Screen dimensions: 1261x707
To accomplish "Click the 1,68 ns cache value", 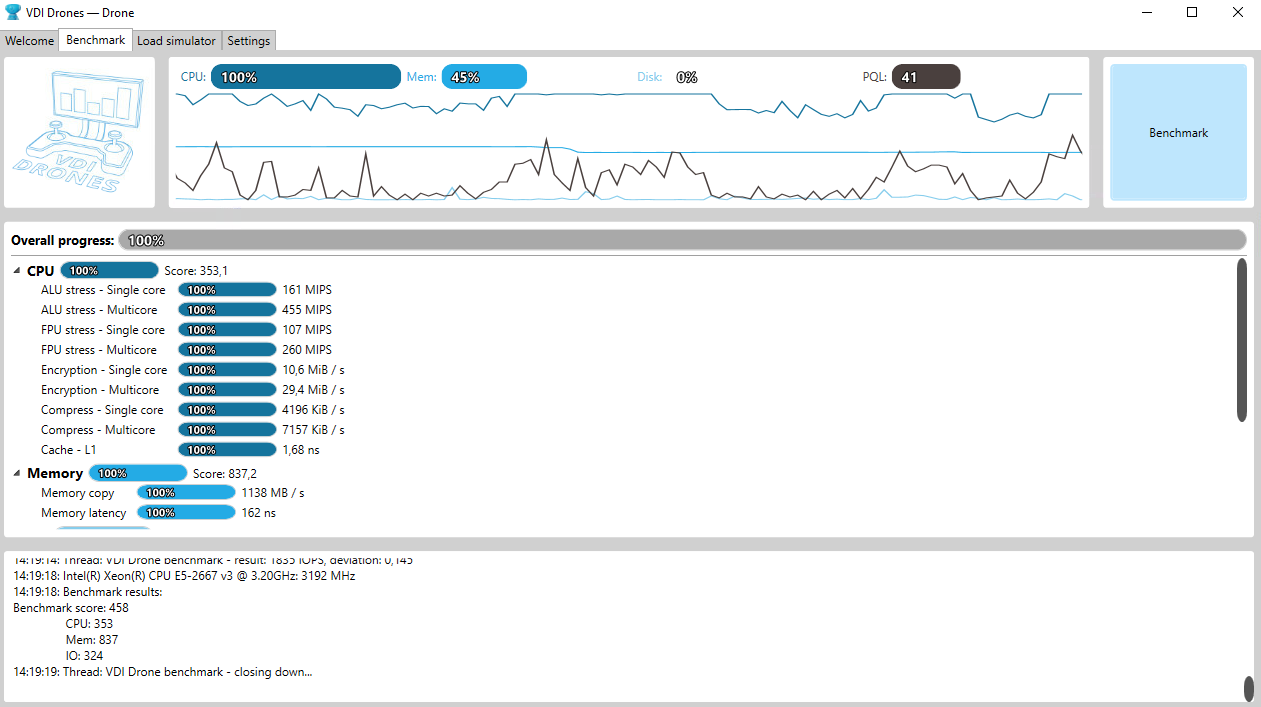I will click(301, 450).
